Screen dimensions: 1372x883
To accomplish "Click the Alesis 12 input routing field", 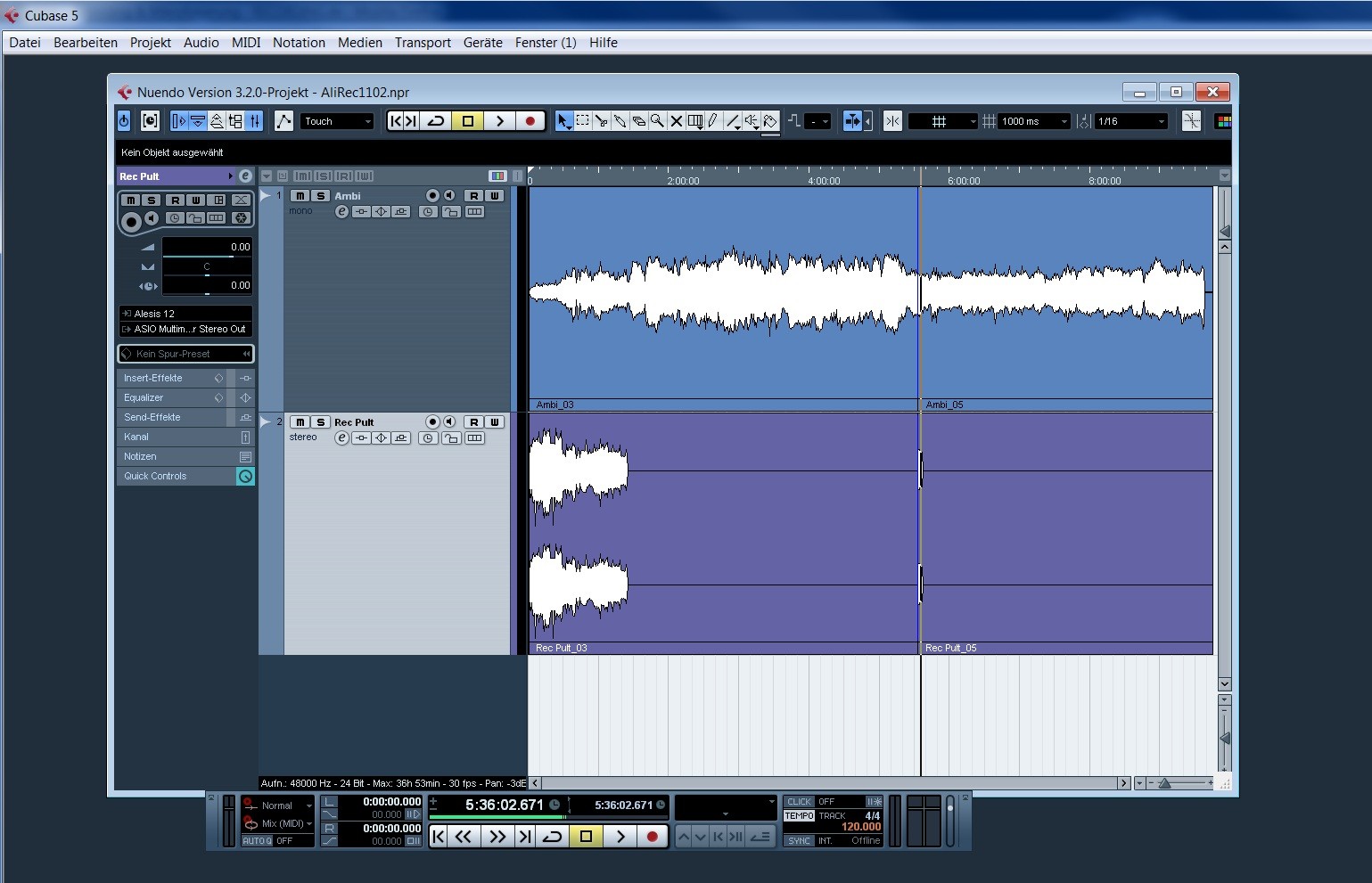I will pos(185,314).
